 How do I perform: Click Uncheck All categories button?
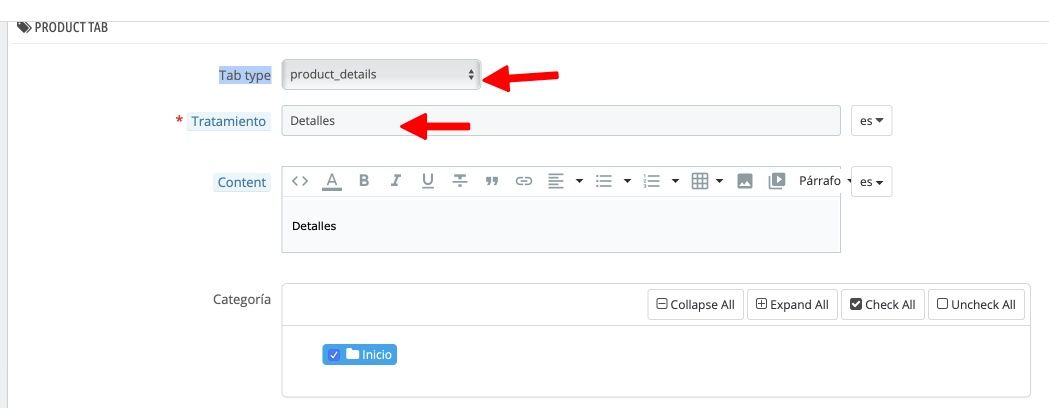pyautogui.click(x=976, y=304)
